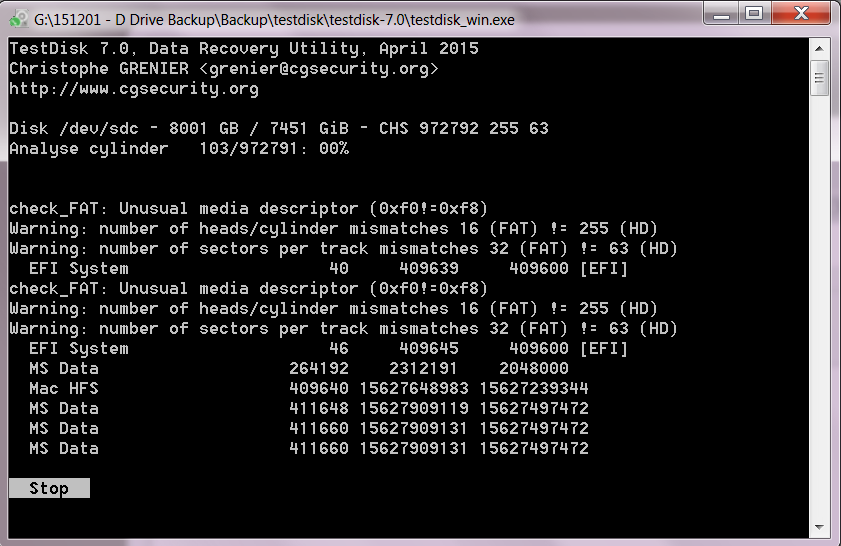Click the 'Analyse cylinder 103/972791' progress line

[x=179, y=149]
